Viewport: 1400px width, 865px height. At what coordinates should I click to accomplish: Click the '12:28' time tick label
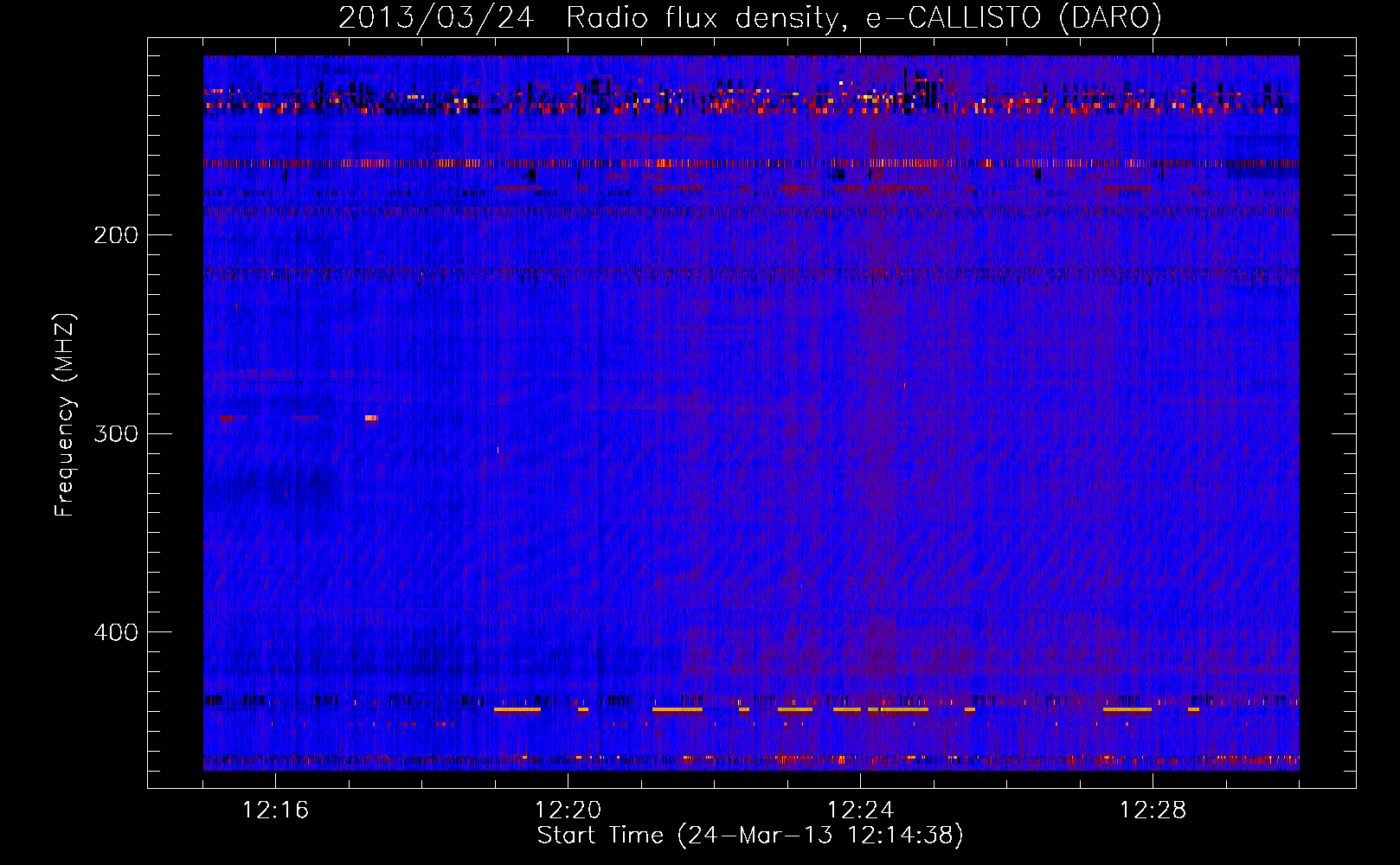click(1153, 811)
